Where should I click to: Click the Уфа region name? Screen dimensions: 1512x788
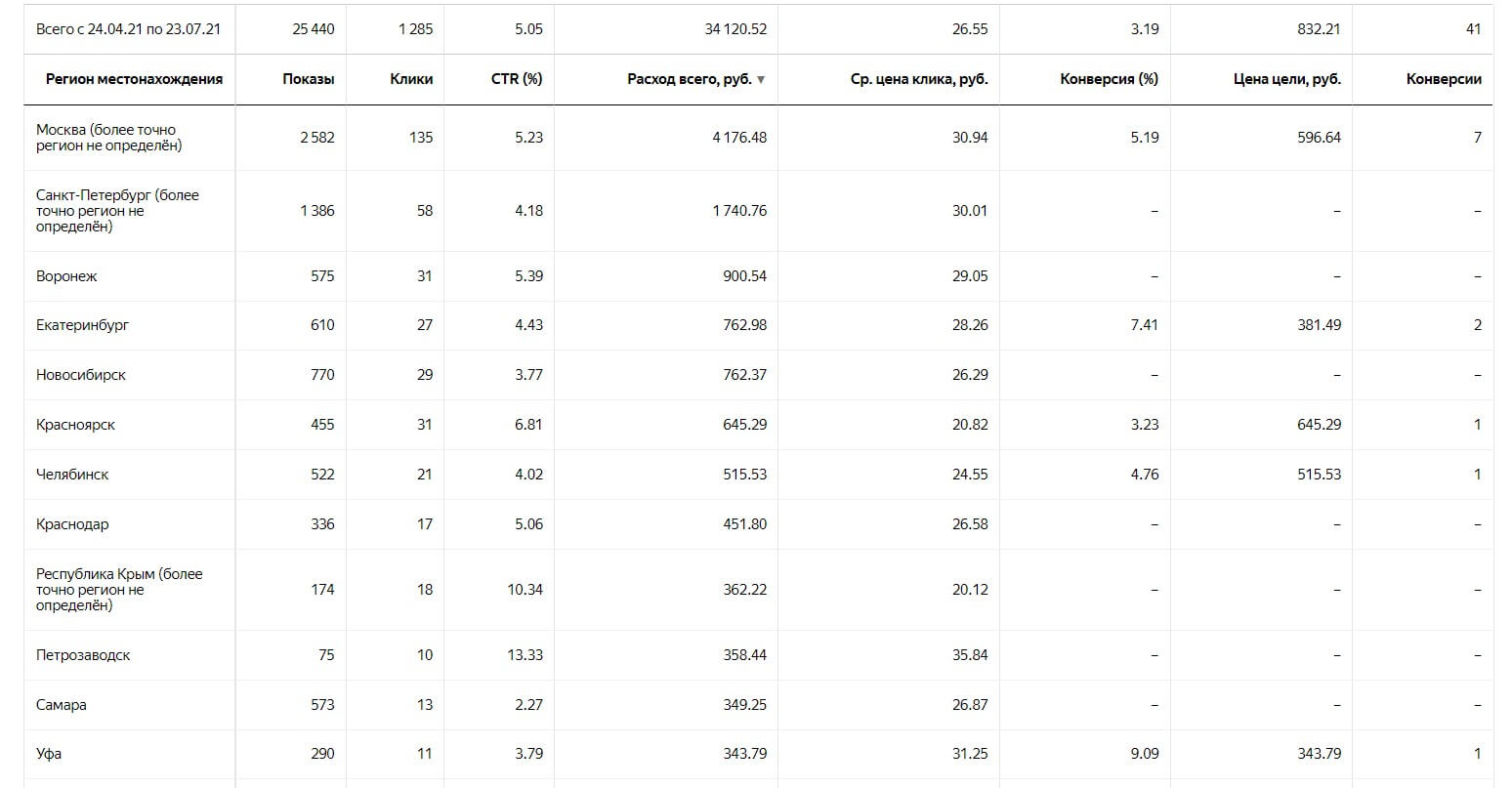click(49, 754)
